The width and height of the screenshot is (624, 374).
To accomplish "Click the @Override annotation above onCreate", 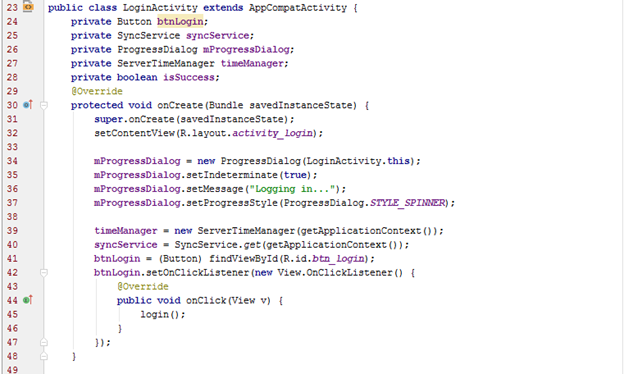I will coord(97,91).
